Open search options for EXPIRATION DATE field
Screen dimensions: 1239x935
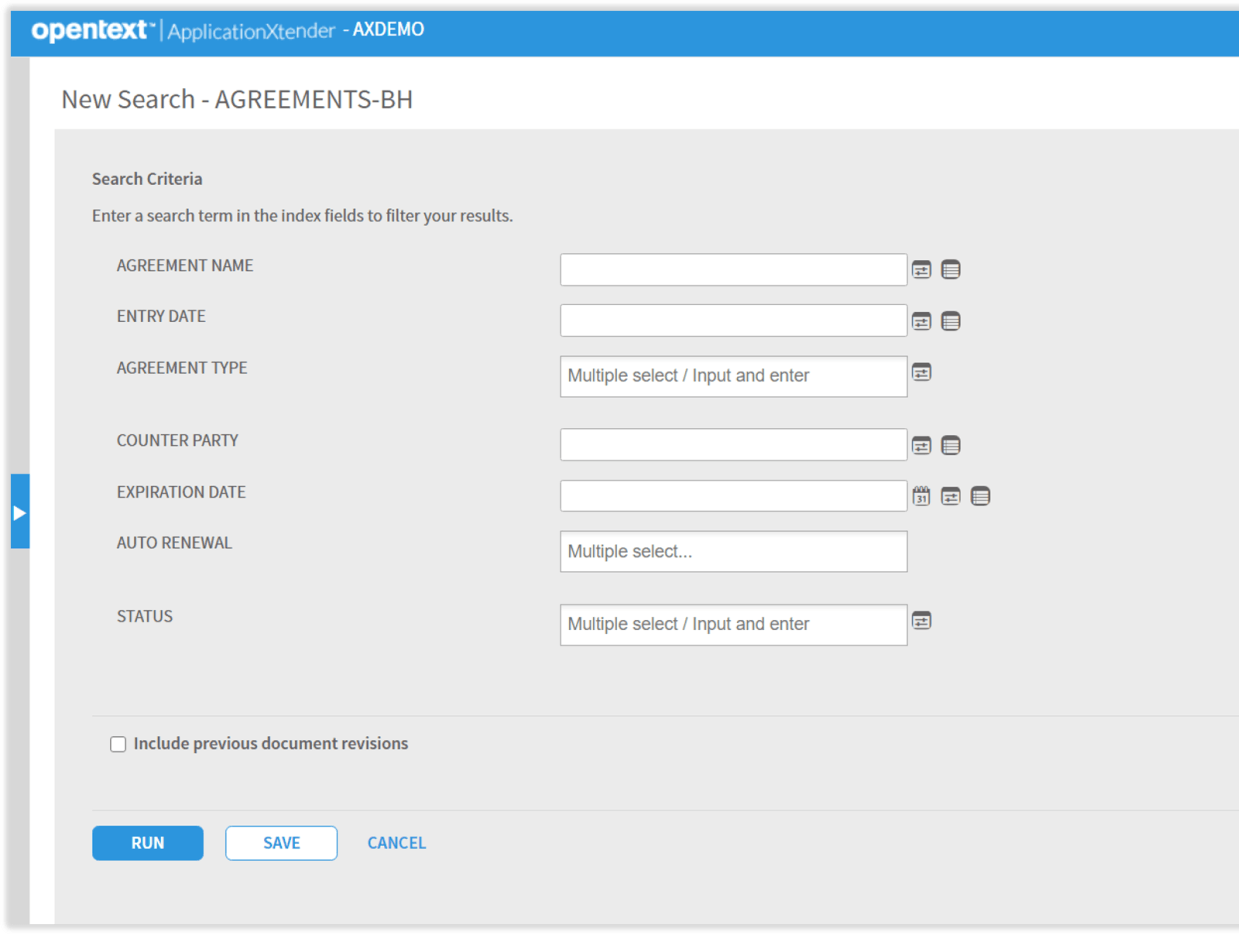pos(950,495)
